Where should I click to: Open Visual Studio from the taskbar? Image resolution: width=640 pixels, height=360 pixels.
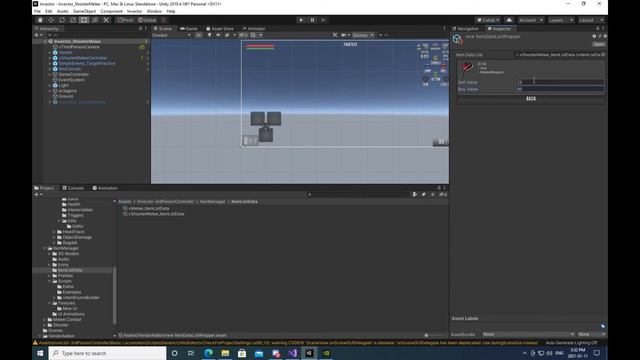pos(292,353)
